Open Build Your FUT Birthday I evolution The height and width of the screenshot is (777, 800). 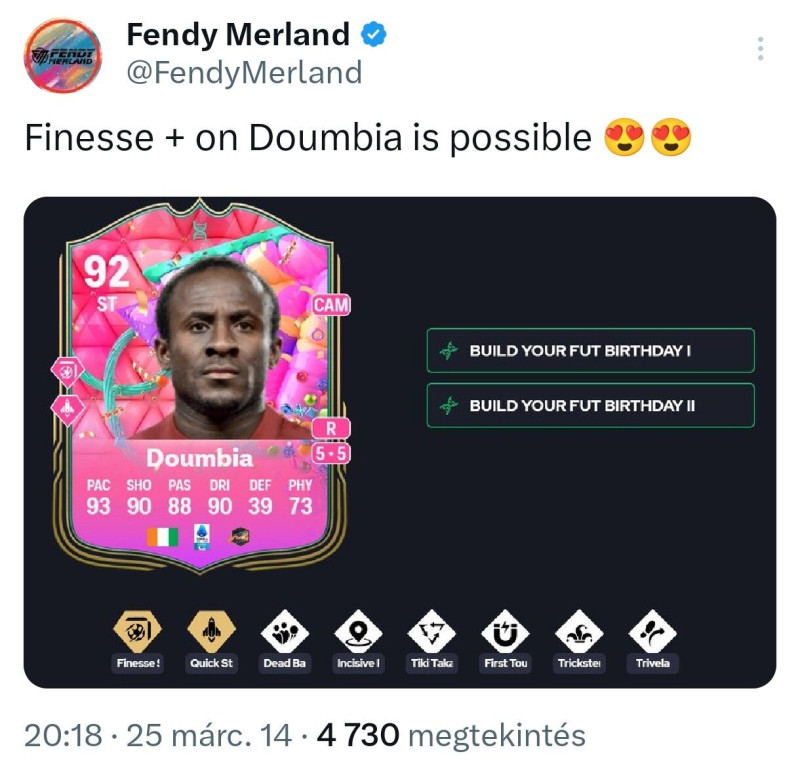click(x=590, y=350)
